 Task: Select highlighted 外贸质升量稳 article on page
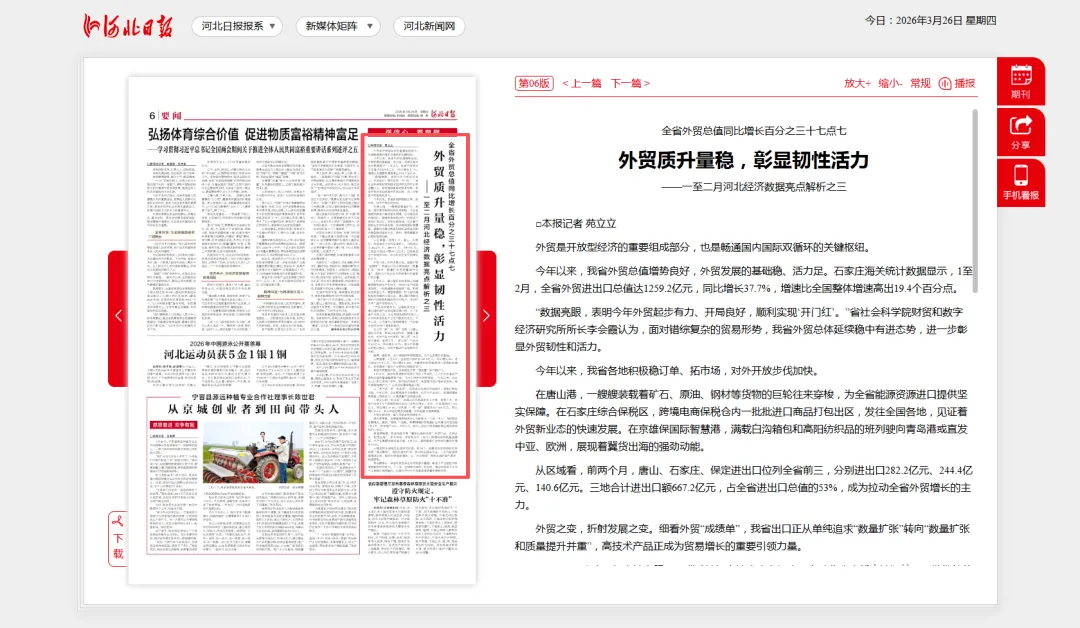tap(416, 306)
